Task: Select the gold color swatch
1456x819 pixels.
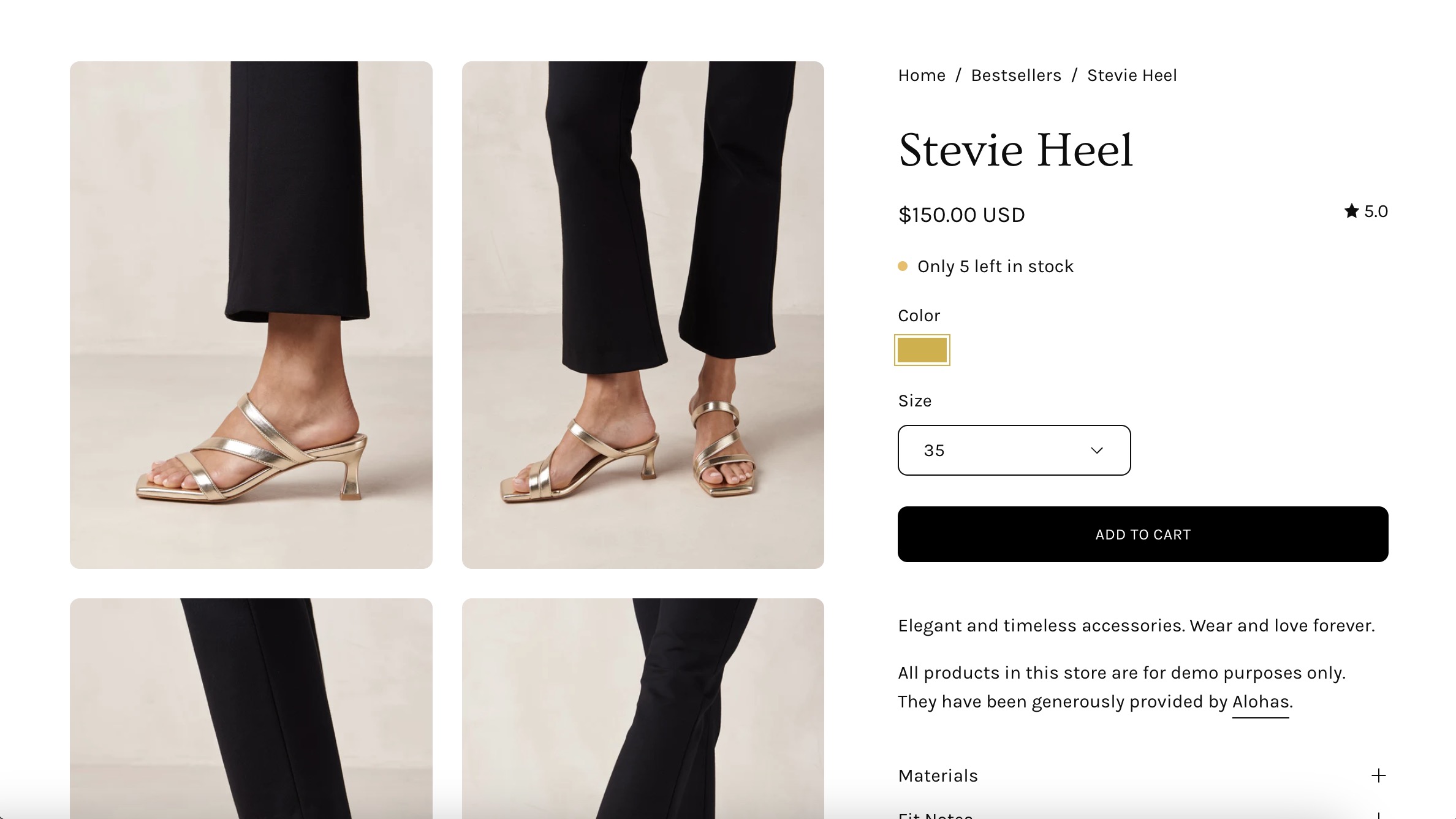Action: click(922, 350)
